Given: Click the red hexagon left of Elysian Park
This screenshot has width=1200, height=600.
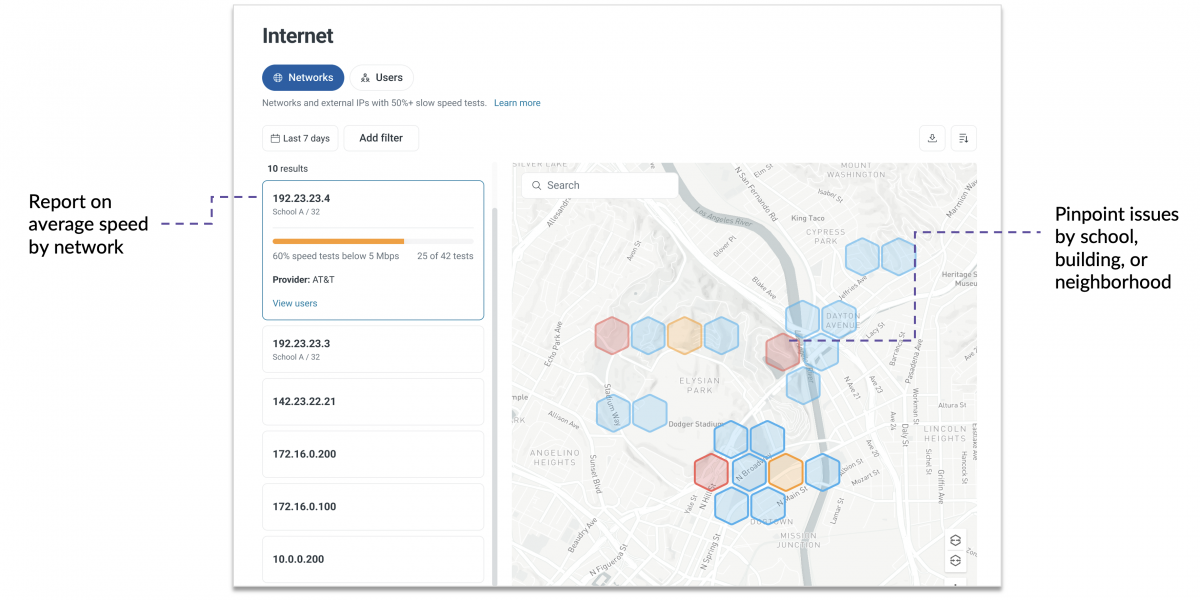Looking at the screenshot, I should pos(611,336).
